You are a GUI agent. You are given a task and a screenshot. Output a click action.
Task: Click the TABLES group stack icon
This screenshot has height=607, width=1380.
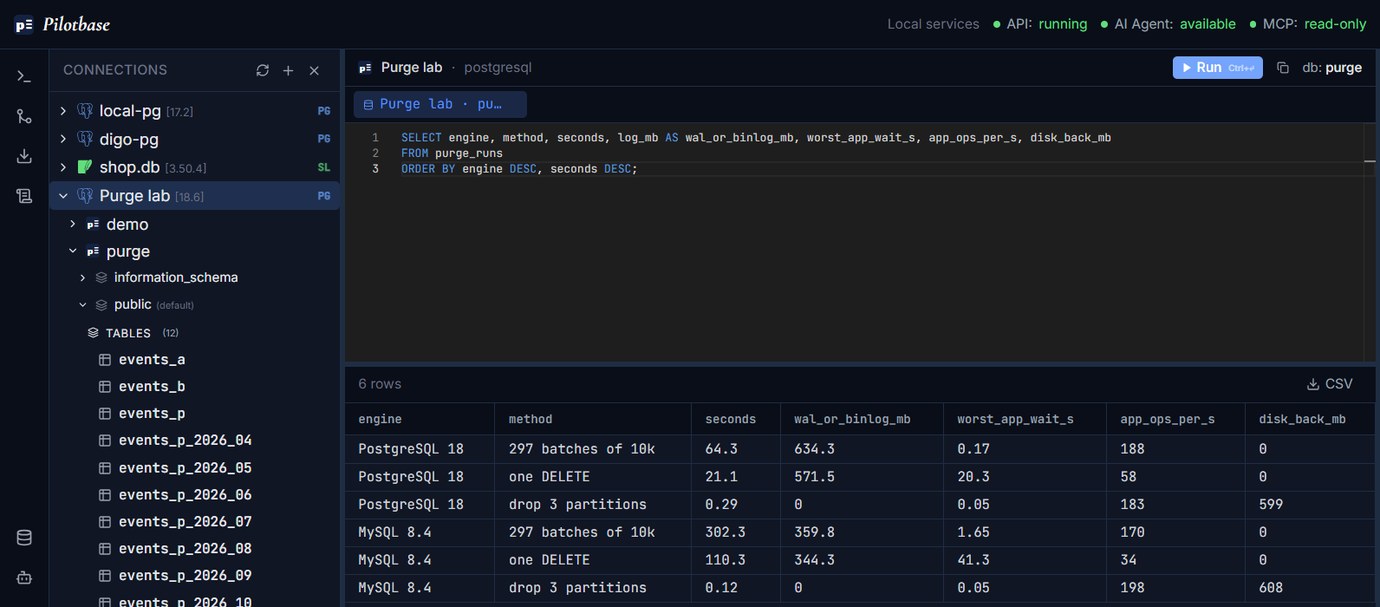tap(93, 333)
